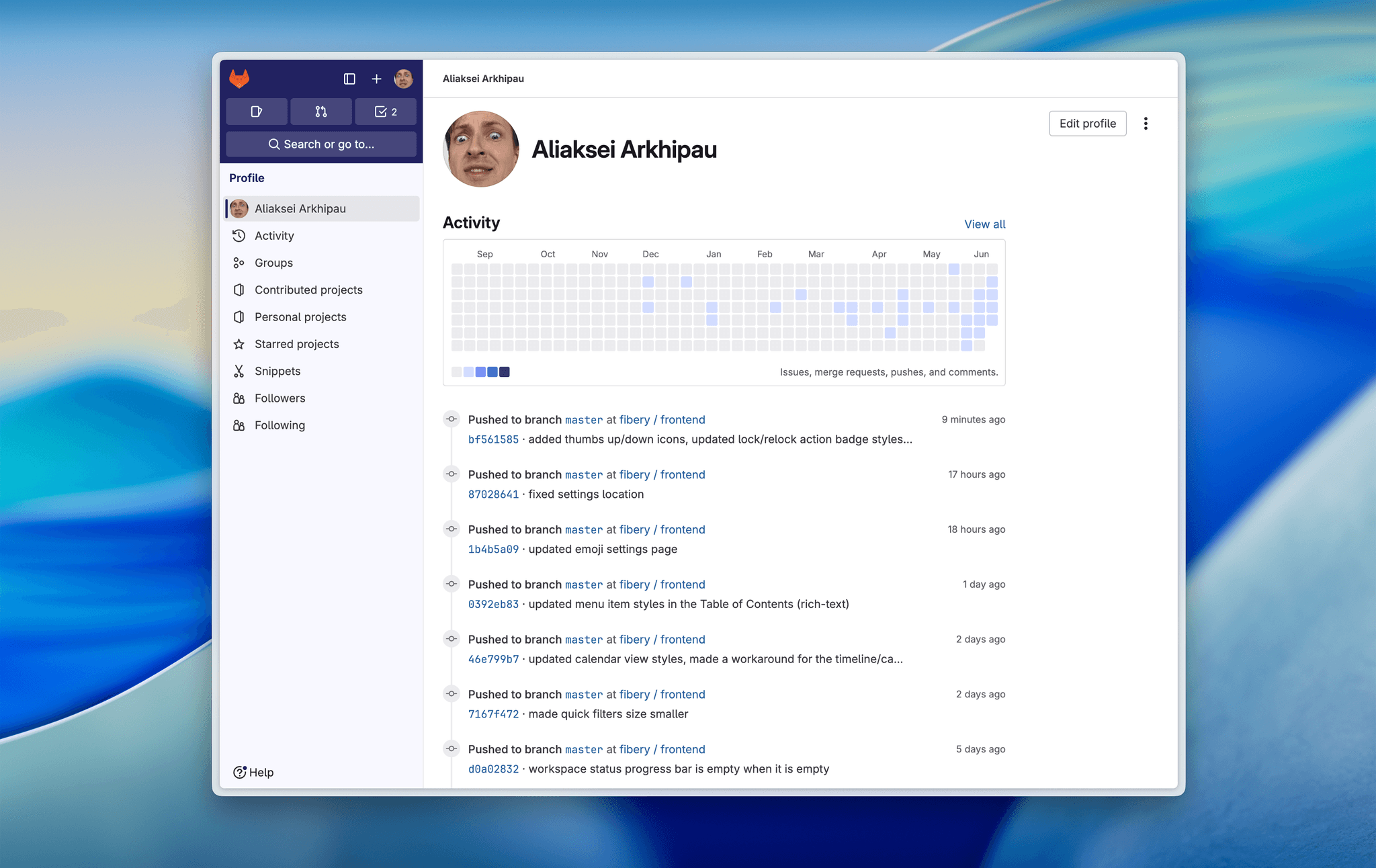This screenshot has height=868, width=1376.
Task: Open merge requests icon button
Action: tap(320, 112)
